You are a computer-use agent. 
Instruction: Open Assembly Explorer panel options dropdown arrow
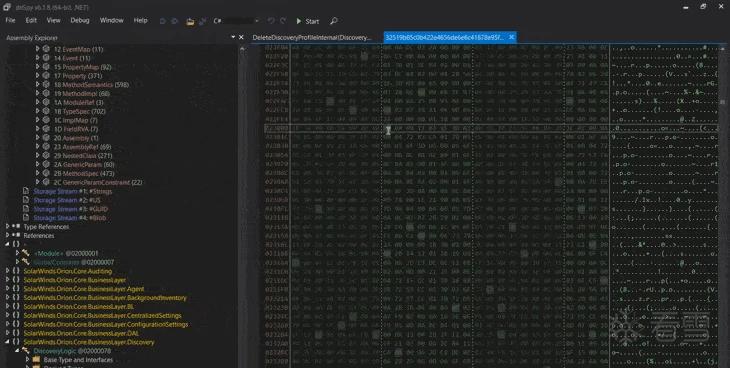coord(233,37)
